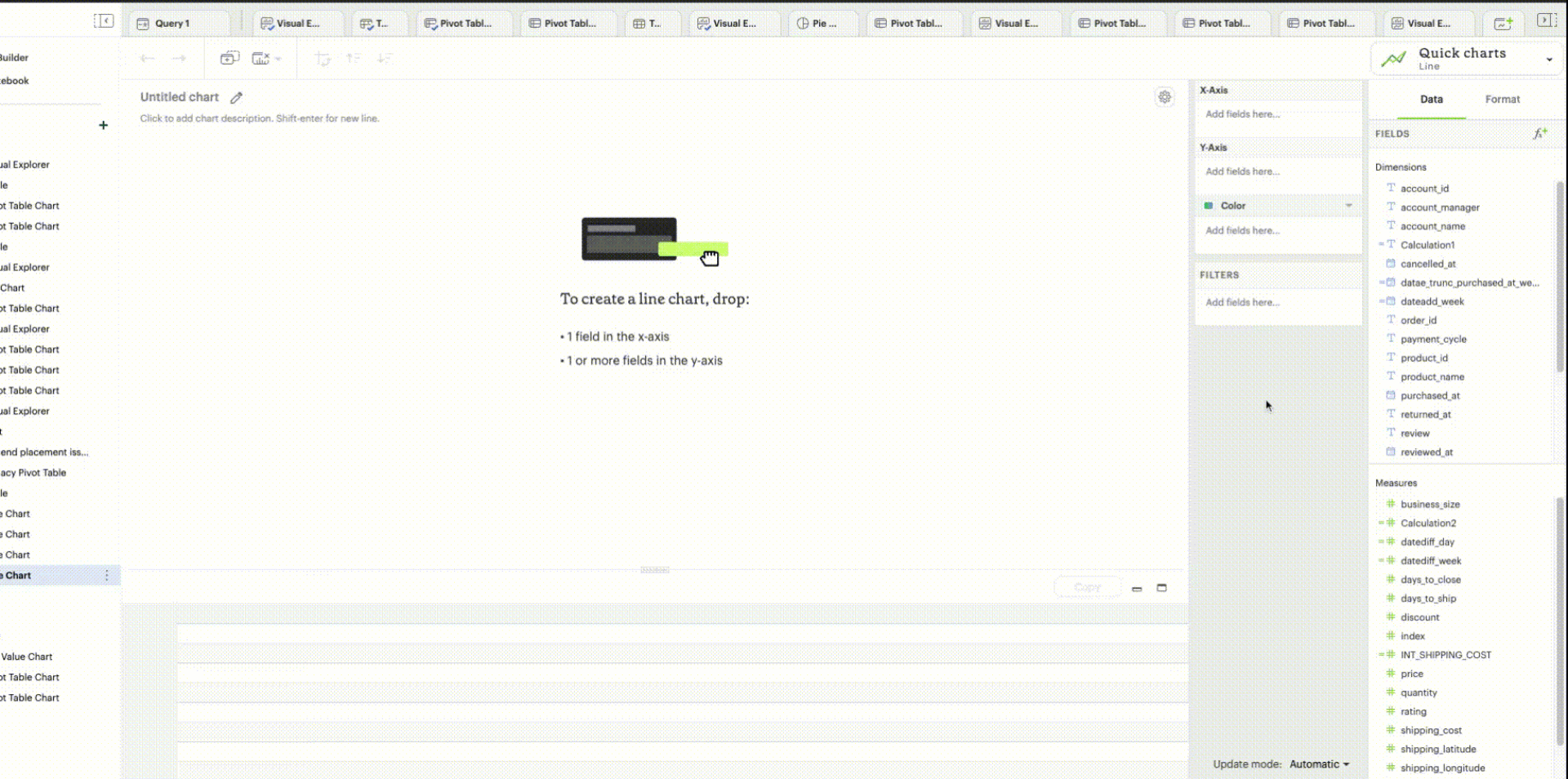Open Update mode Automatic dropdown
Image resolution: width=1568 pixels, height=779 pixels.
tap(1319, 764)
